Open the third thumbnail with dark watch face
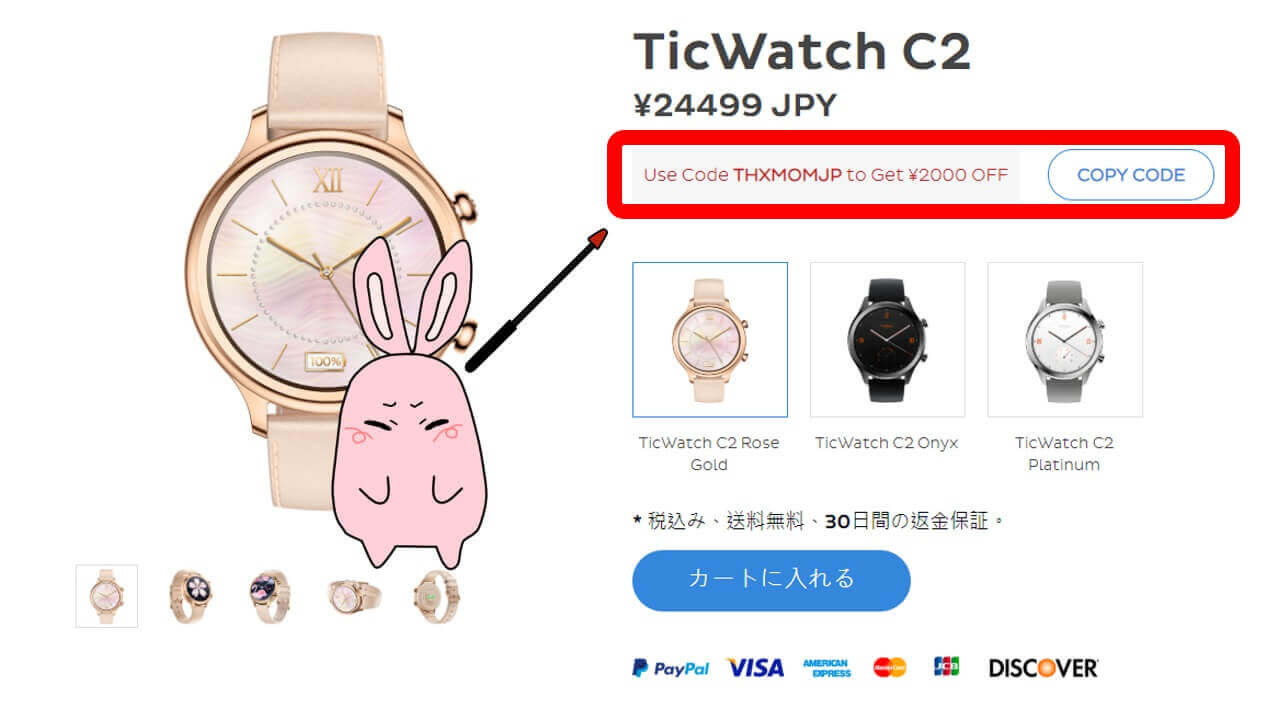1280x720 pixels. (x=270, y=596)
